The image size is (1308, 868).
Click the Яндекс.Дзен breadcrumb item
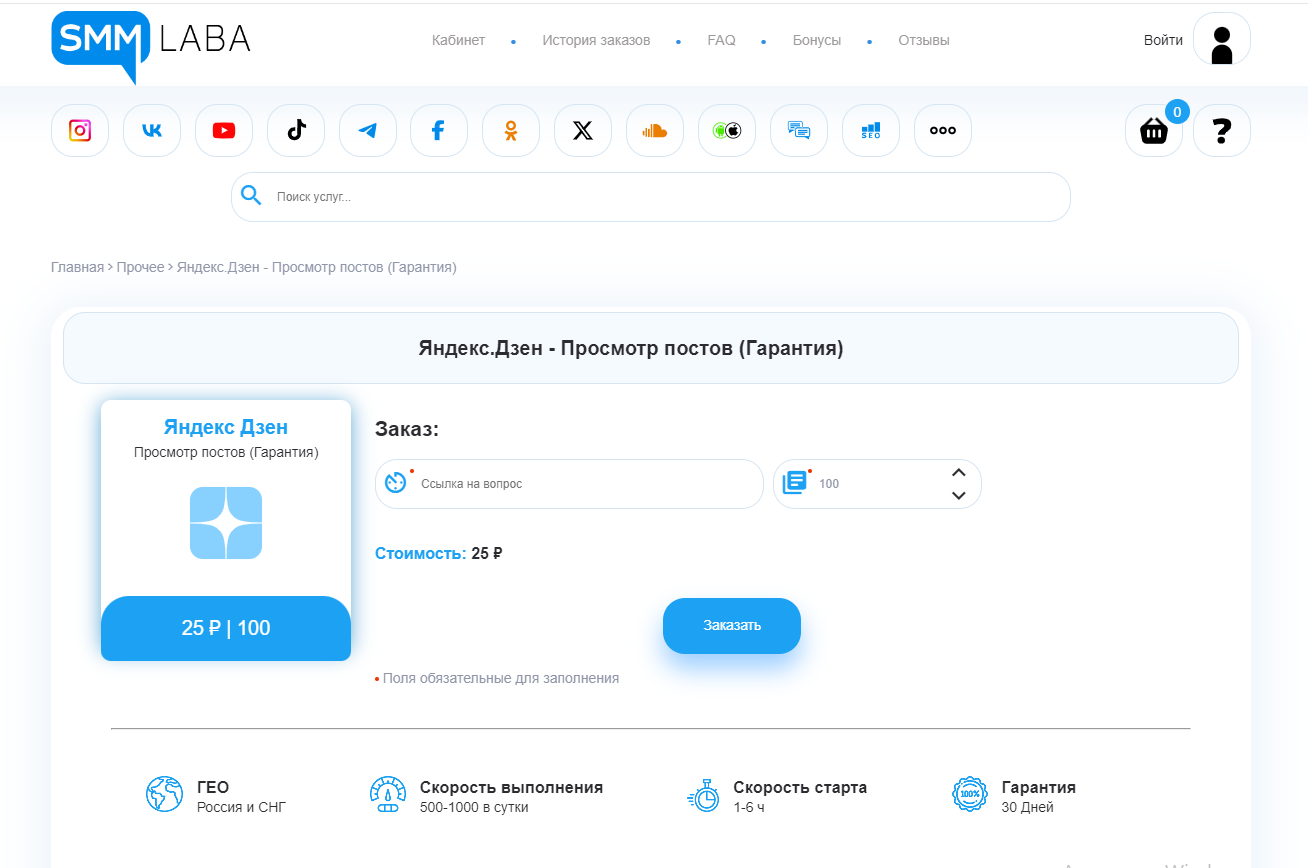coord(317,267)
